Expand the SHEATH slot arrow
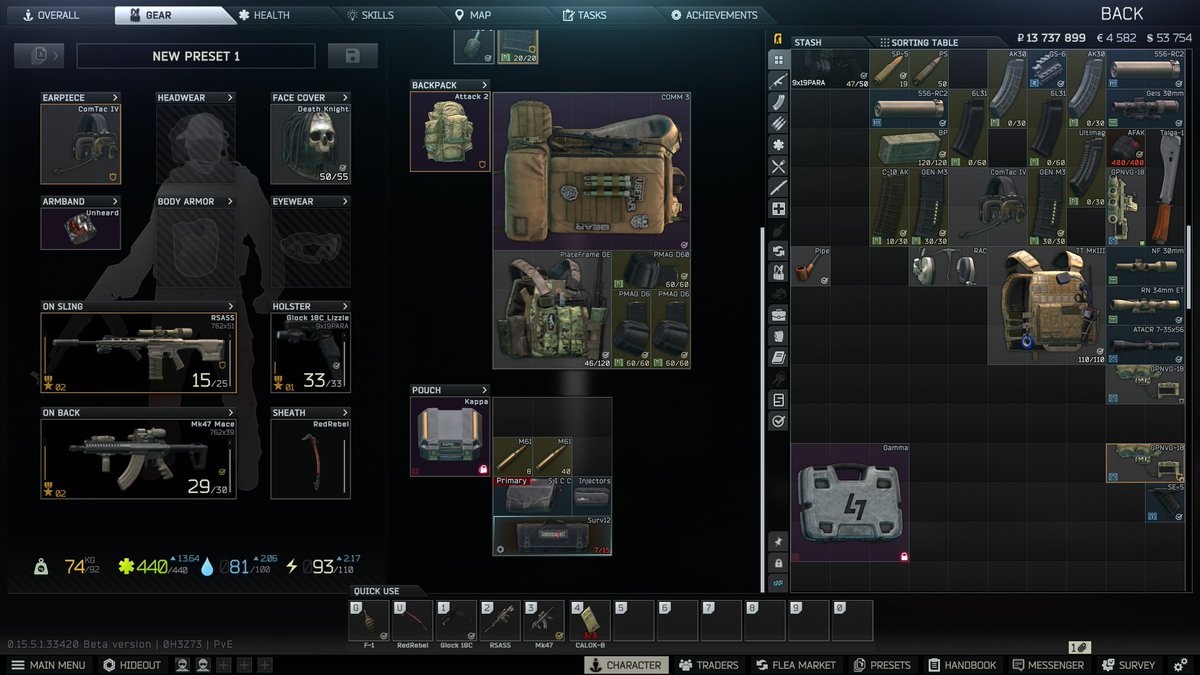Screen dimensions: 1200x675 [x=345, y=412]
